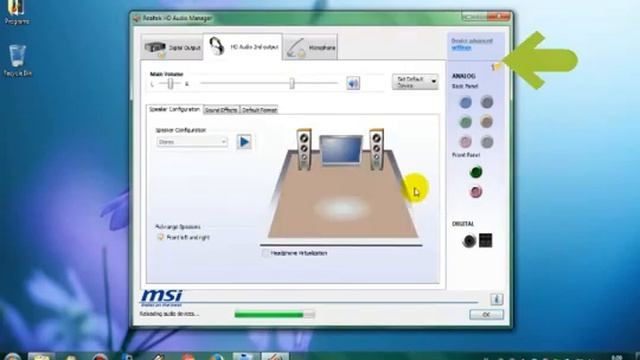Viewport: 640px width, 360px height.
Task: Select the pink front panel jack
Action: 476,191
